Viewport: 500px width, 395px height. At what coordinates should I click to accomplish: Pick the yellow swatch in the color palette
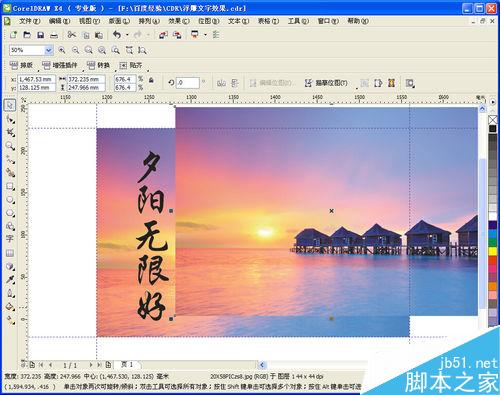[493, 251]
